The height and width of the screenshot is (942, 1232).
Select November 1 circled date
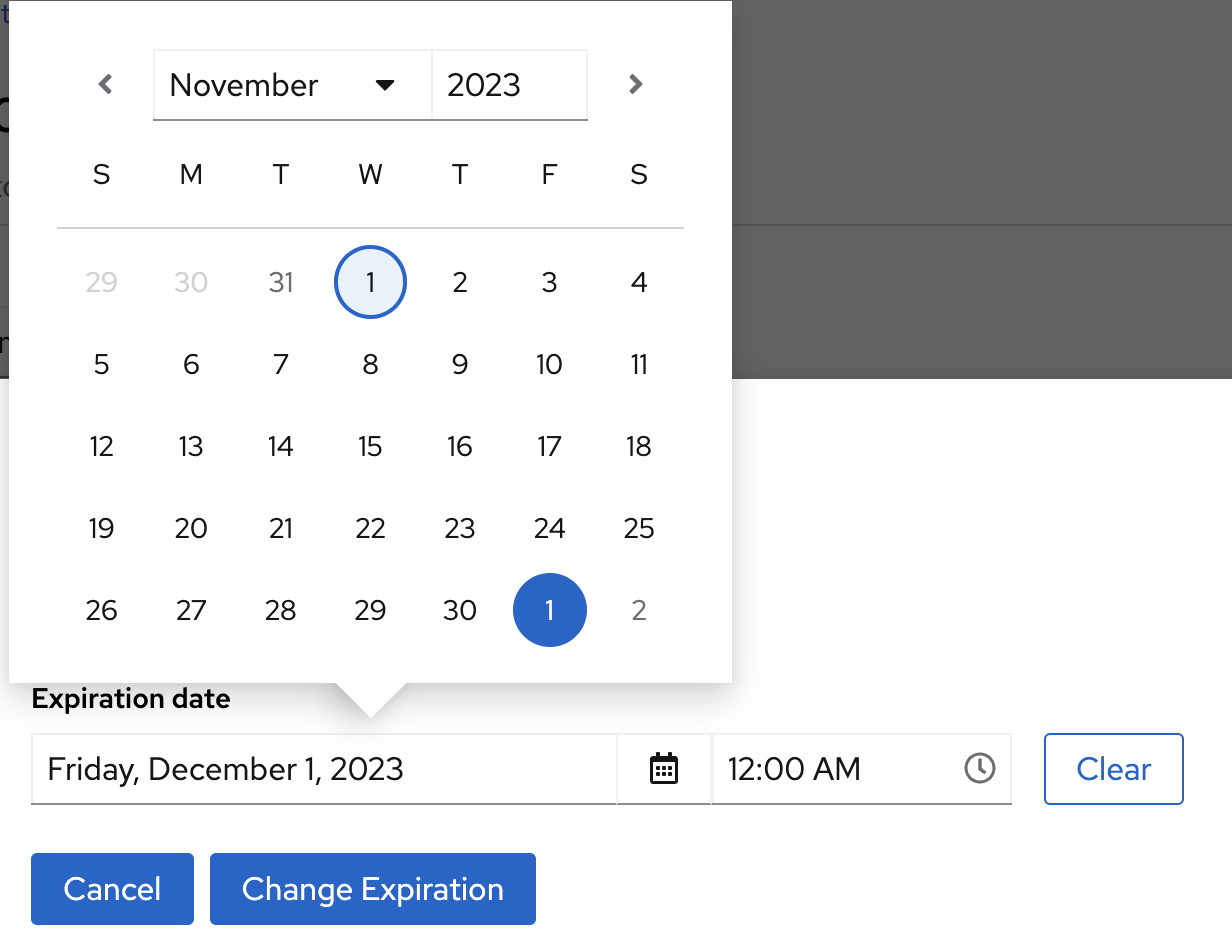point(370,283)
